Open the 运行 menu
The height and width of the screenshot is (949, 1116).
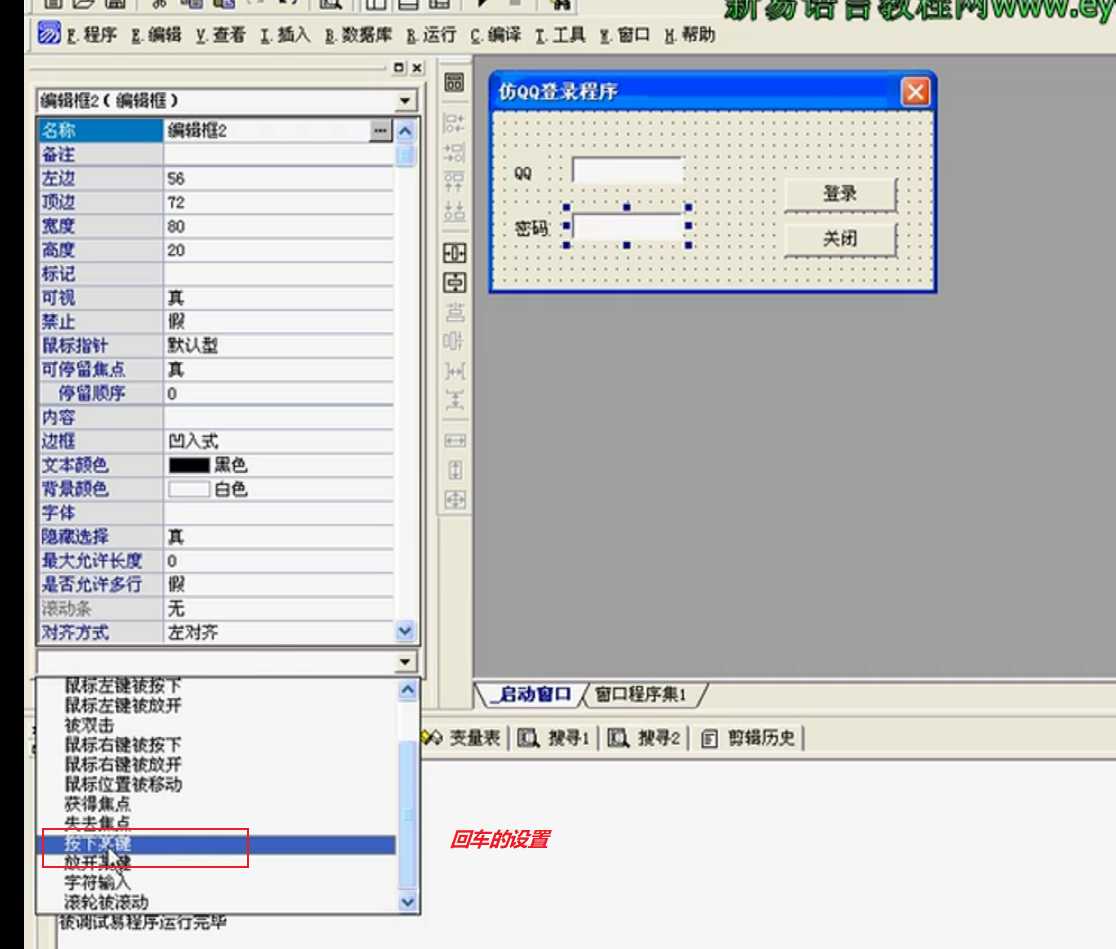point(431,34)
